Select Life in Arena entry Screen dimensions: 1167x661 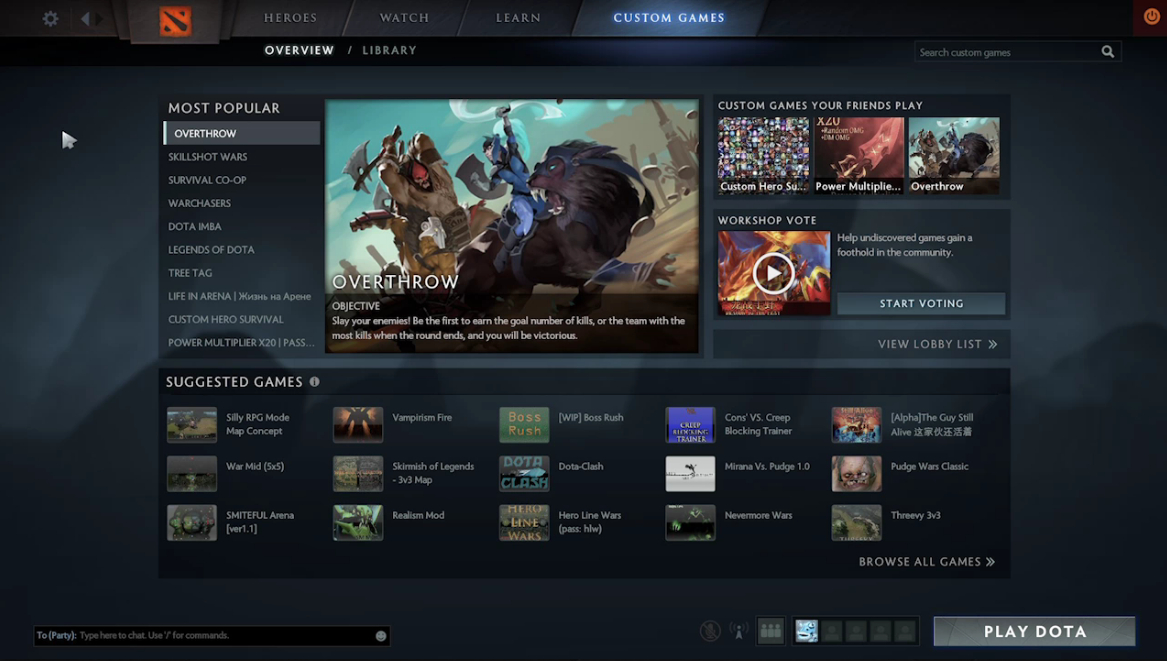point(242,296)
